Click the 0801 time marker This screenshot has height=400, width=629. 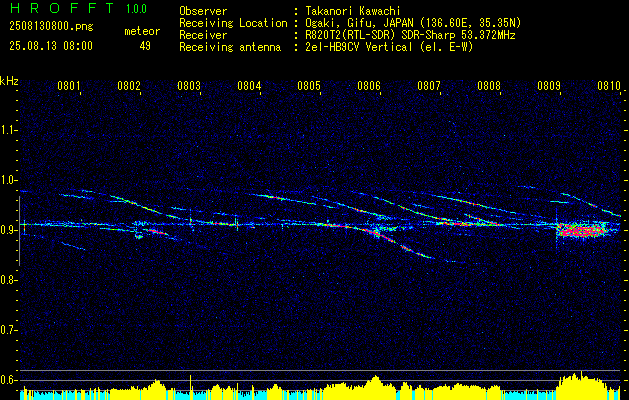tap(69, 86)
